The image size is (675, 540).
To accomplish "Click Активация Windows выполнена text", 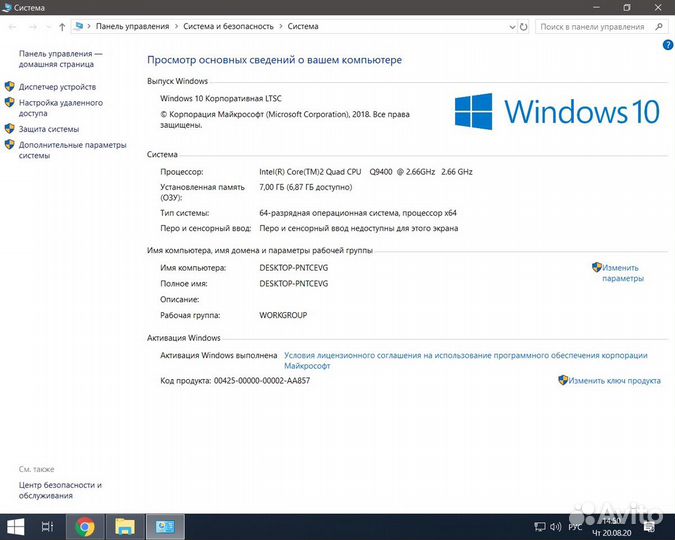I will 219,355.
